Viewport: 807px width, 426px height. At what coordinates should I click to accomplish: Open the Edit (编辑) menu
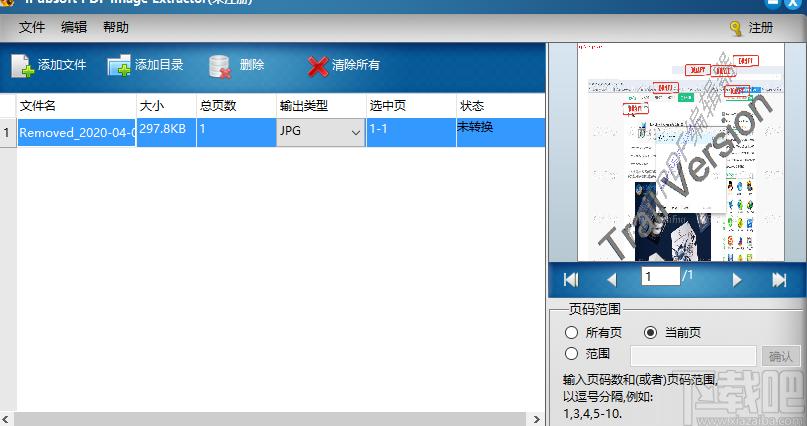pos(74,28)
